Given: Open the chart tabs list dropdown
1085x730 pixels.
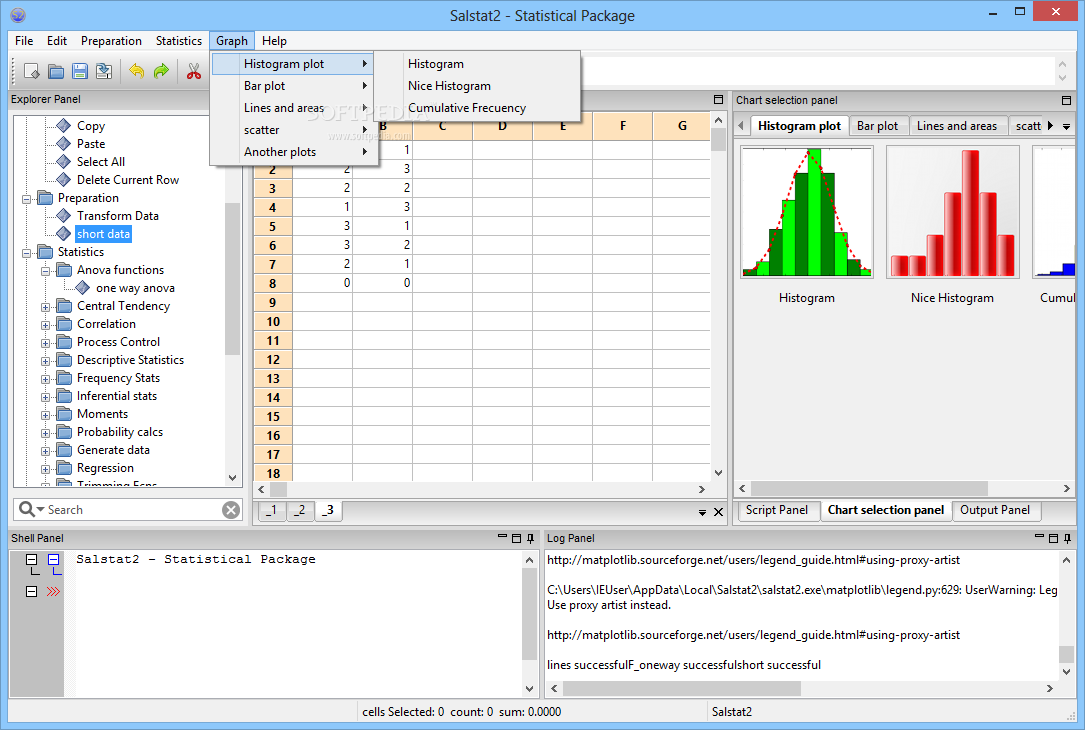Looking at the screenshot, I should pos(1066,127).
